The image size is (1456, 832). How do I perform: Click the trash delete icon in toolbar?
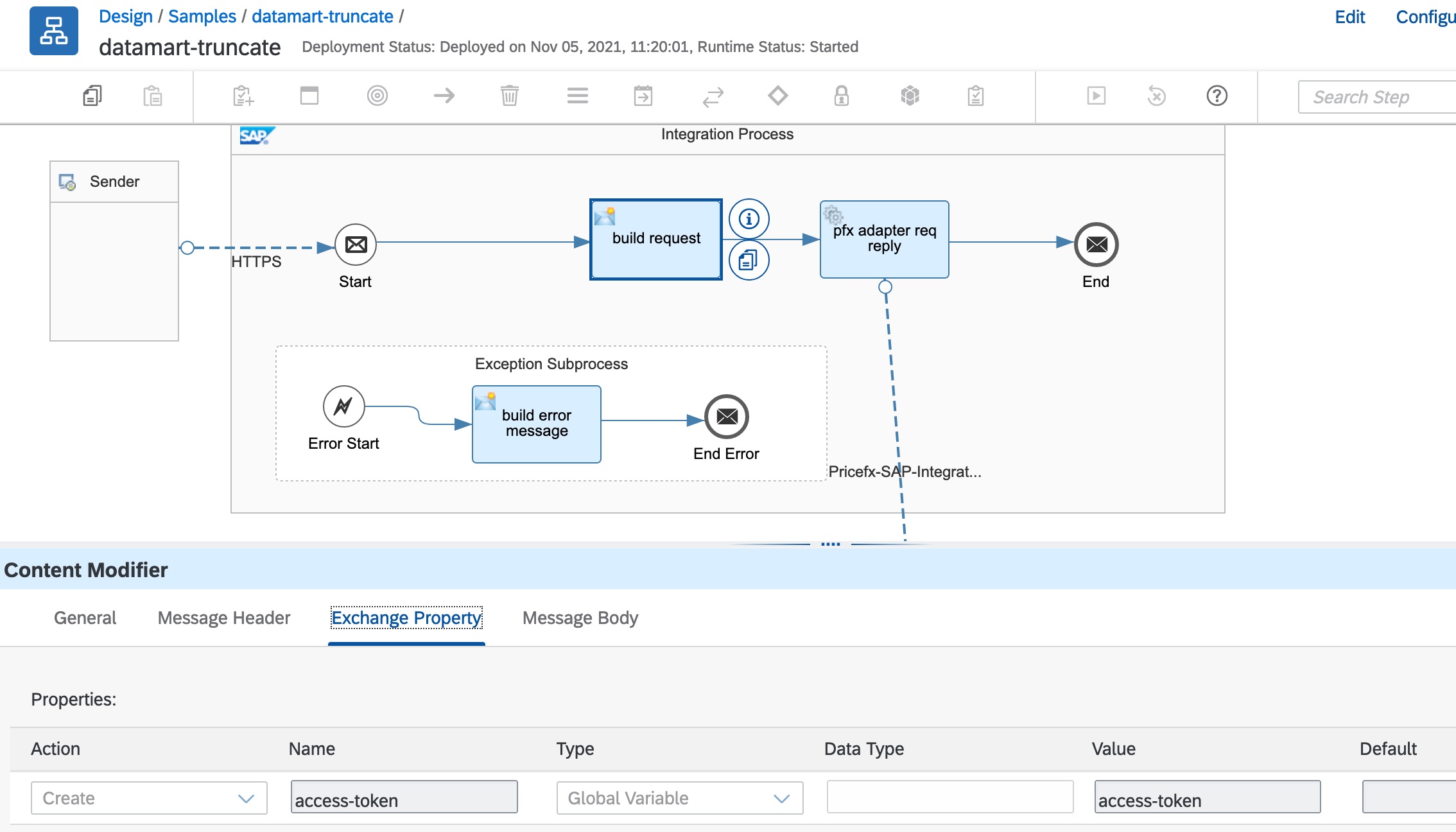point(509,96)
